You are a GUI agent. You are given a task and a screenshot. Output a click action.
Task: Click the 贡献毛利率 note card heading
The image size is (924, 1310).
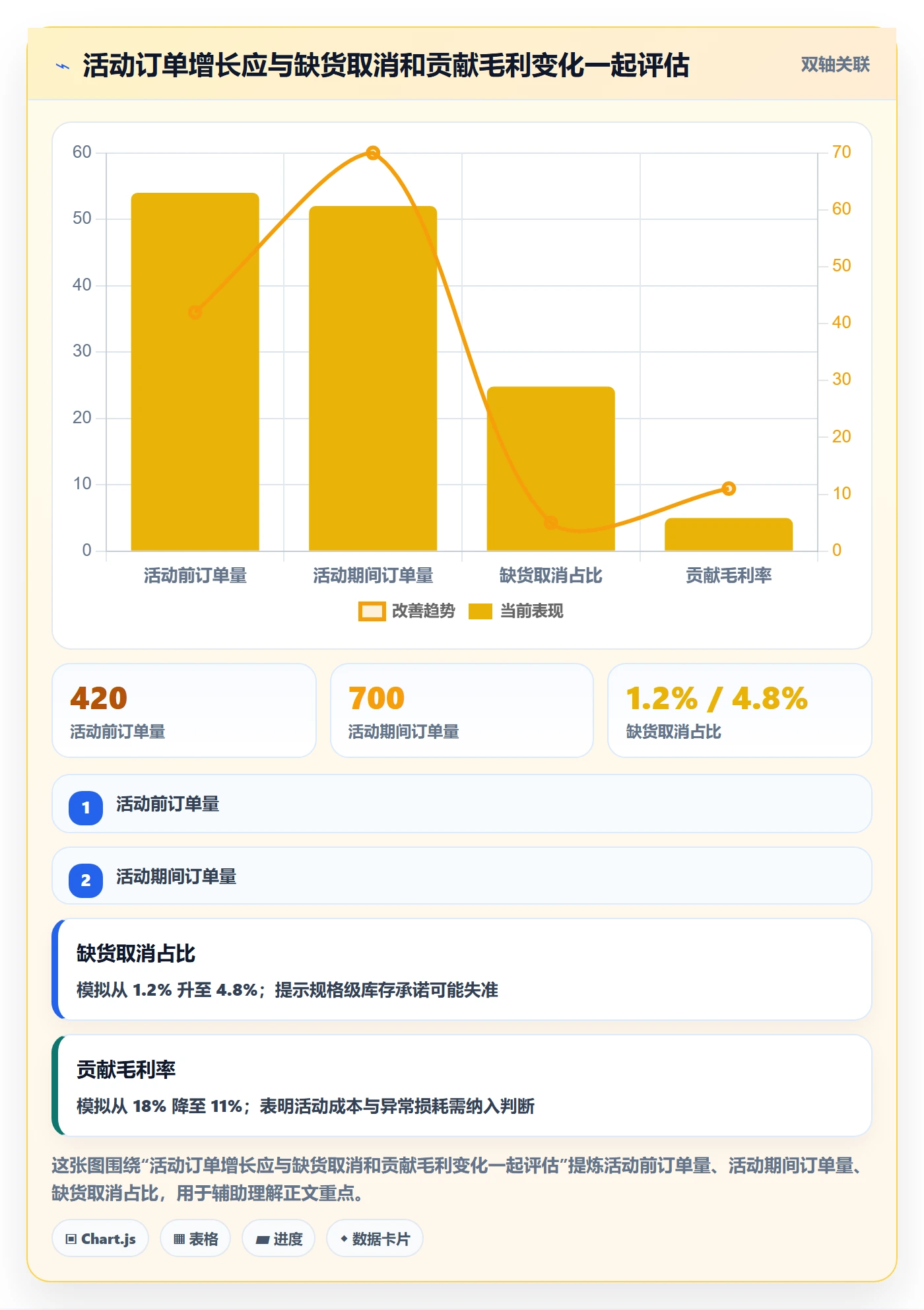126,1070
